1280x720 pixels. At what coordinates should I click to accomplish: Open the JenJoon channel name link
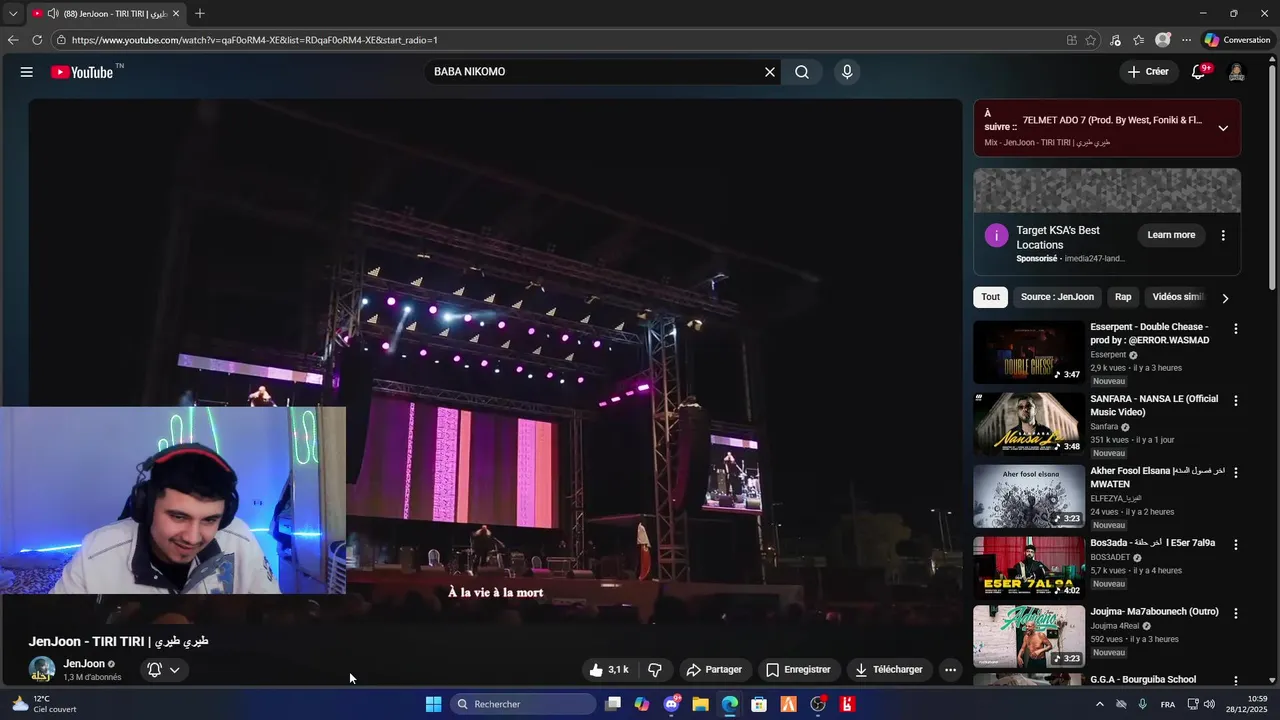84,664
